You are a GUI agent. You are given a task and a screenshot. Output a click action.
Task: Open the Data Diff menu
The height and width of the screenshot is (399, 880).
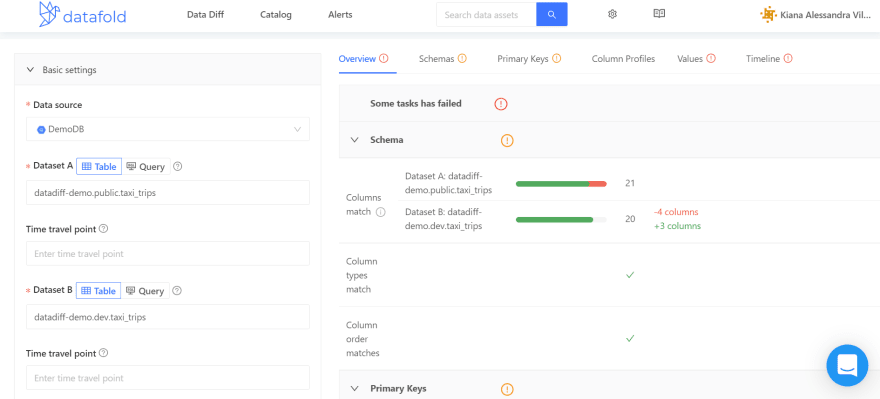pos(205,15)
